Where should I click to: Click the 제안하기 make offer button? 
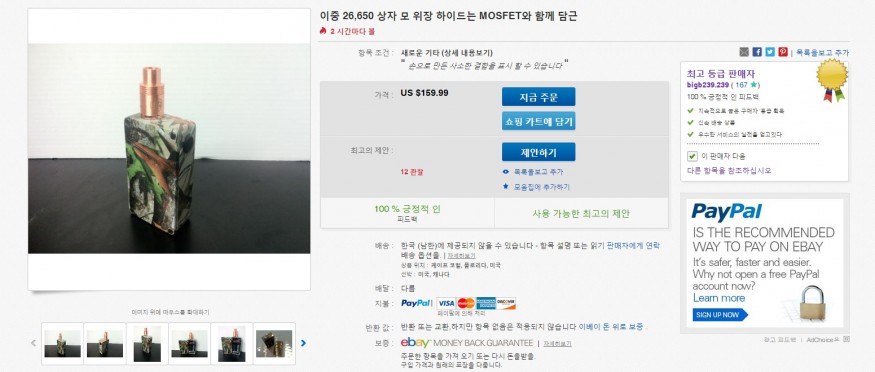click(x=539, y=152)
